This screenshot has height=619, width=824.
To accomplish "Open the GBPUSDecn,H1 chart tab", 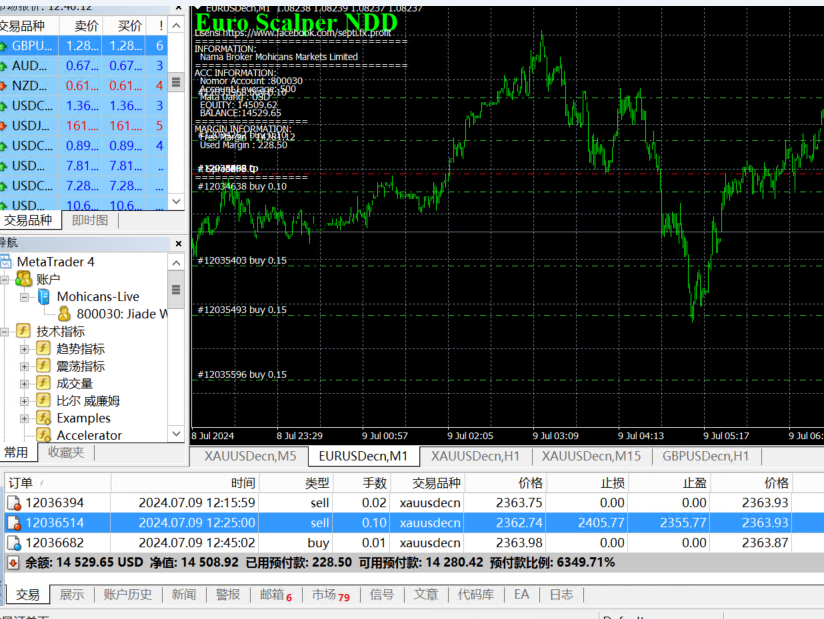I will (705, 456).
